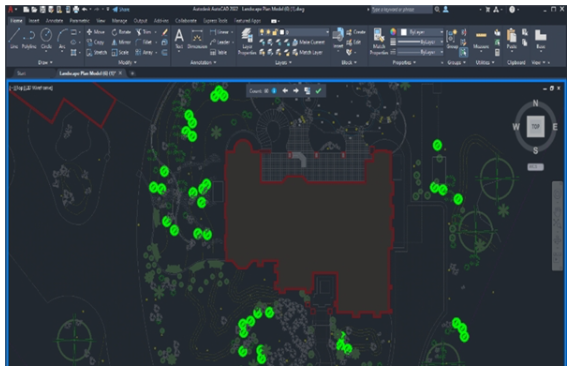571x369 pixels.
Task: Go to previous counted object arrow
Action: pyautogui.click(x=285, y=91)
